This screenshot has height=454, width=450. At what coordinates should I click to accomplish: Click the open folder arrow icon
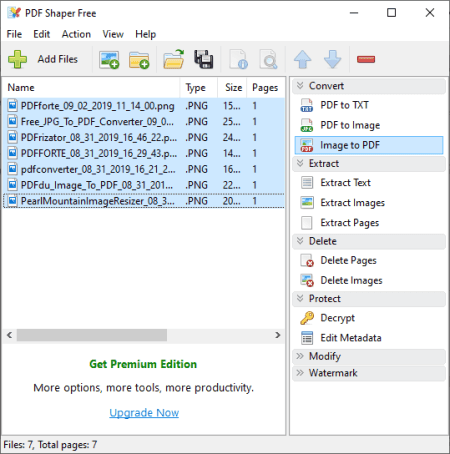(x=174, y=59)
